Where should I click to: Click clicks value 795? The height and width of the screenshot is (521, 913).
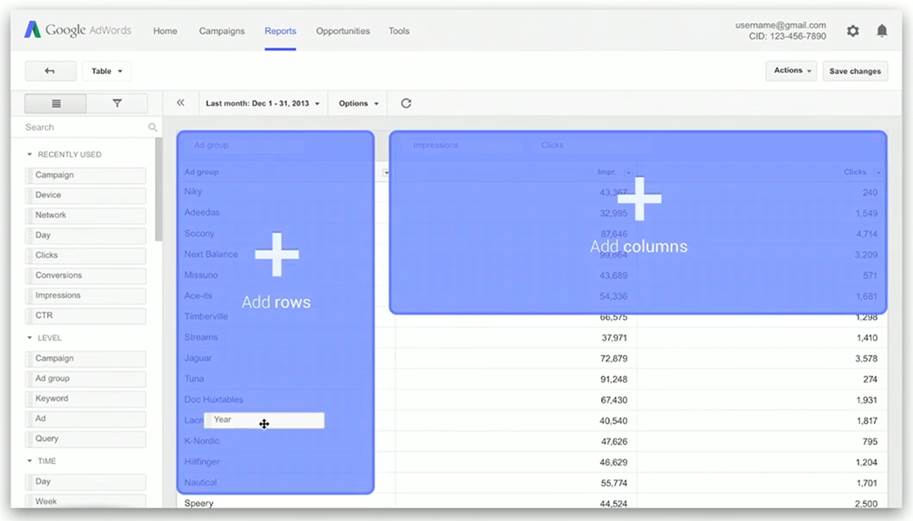(870, 442)
